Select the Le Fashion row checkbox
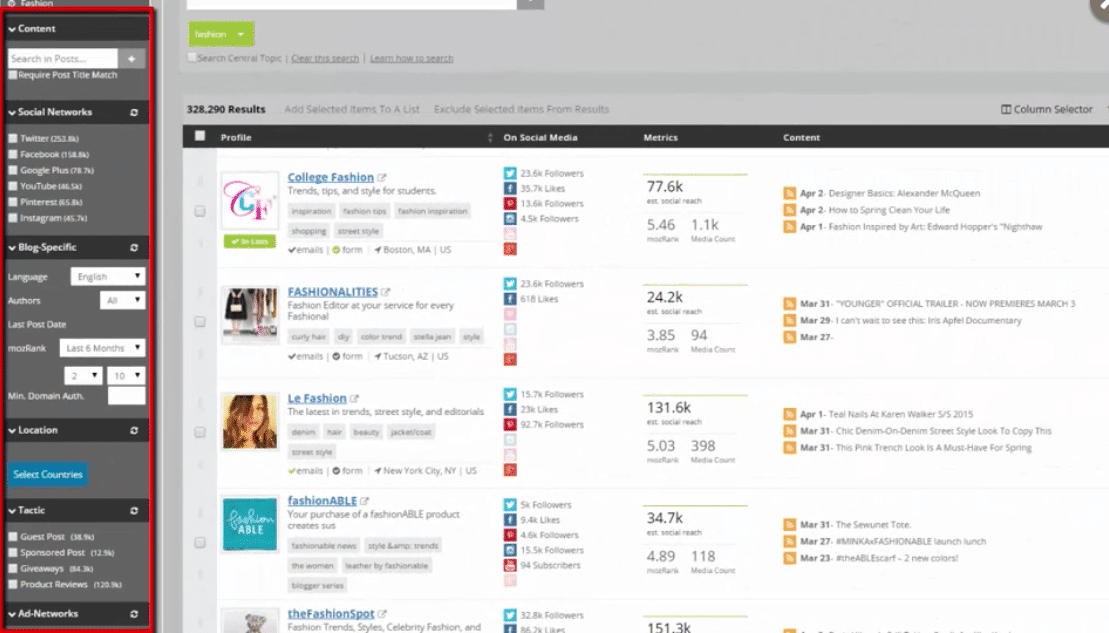Viewport: 1109px width, 633px height. point(200,432)
